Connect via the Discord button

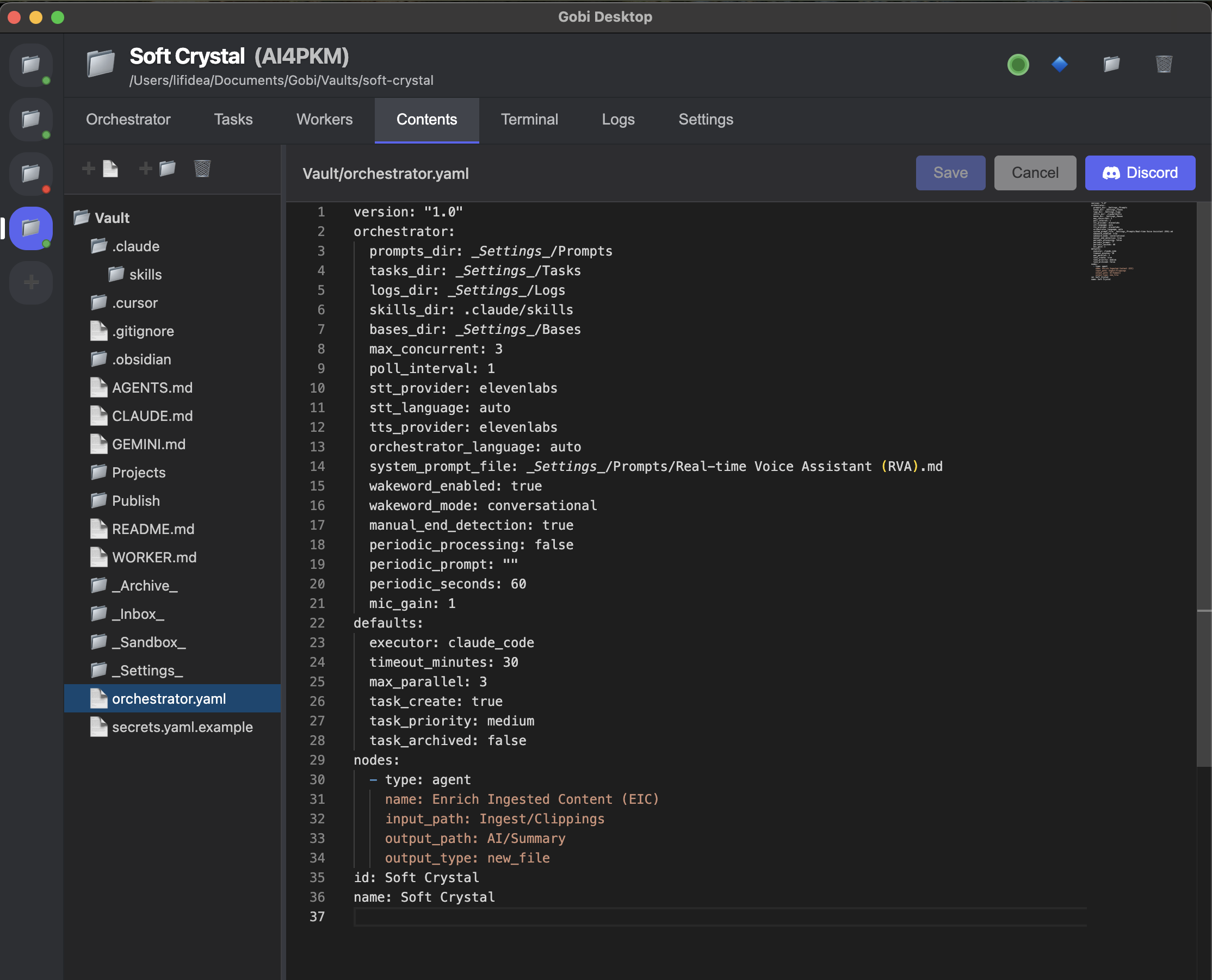1140,173
